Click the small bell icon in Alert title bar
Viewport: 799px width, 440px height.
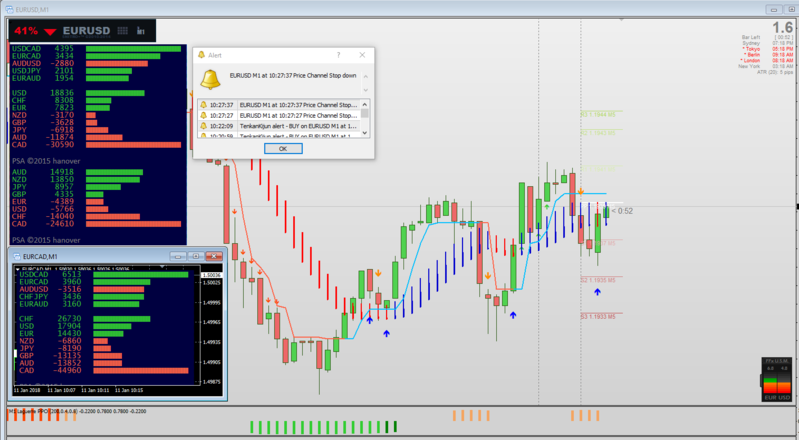201,55
